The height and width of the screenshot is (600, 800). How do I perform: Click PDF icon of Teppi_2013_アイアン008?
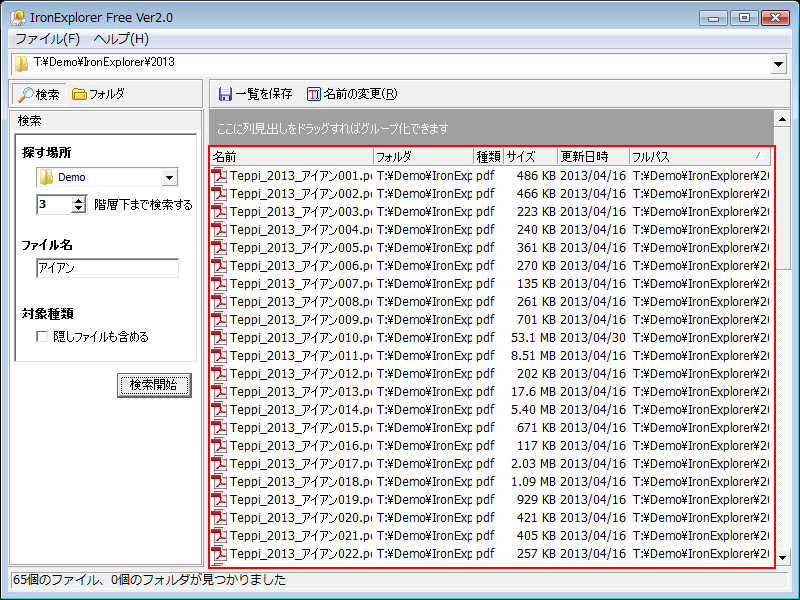219,302
